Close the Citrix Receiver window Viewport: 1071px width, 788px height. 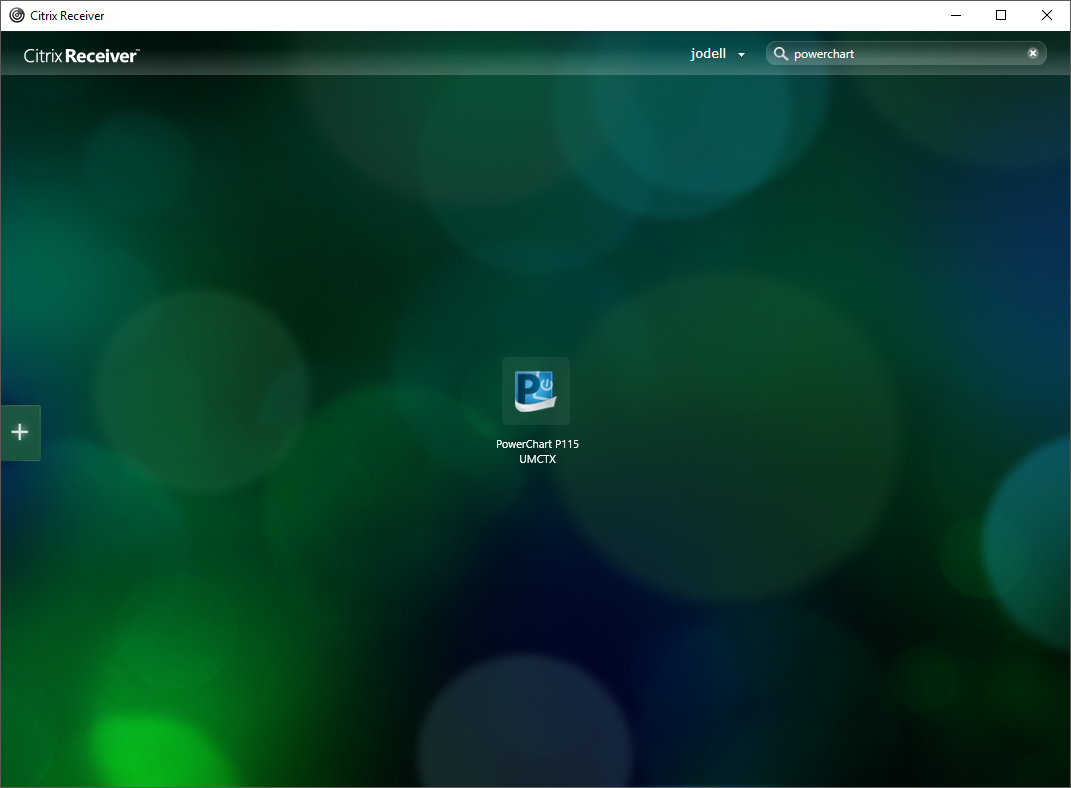point(1046,15)
